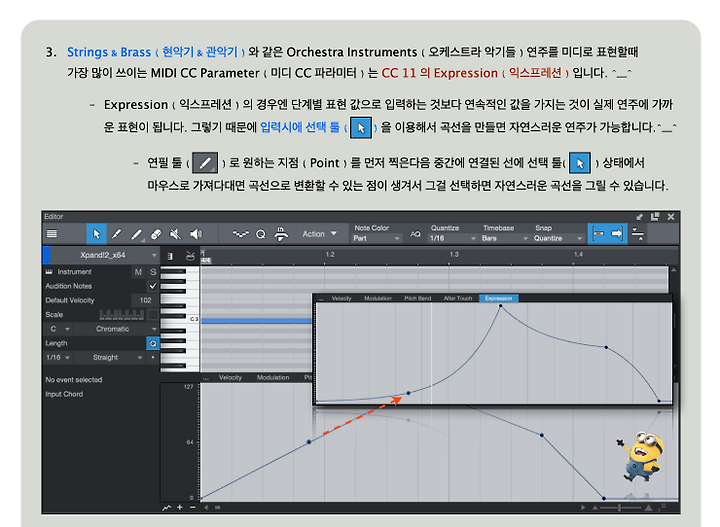Select the Velocity tab in the main controller lane
The image size is (720, 527).
point(230,377)
